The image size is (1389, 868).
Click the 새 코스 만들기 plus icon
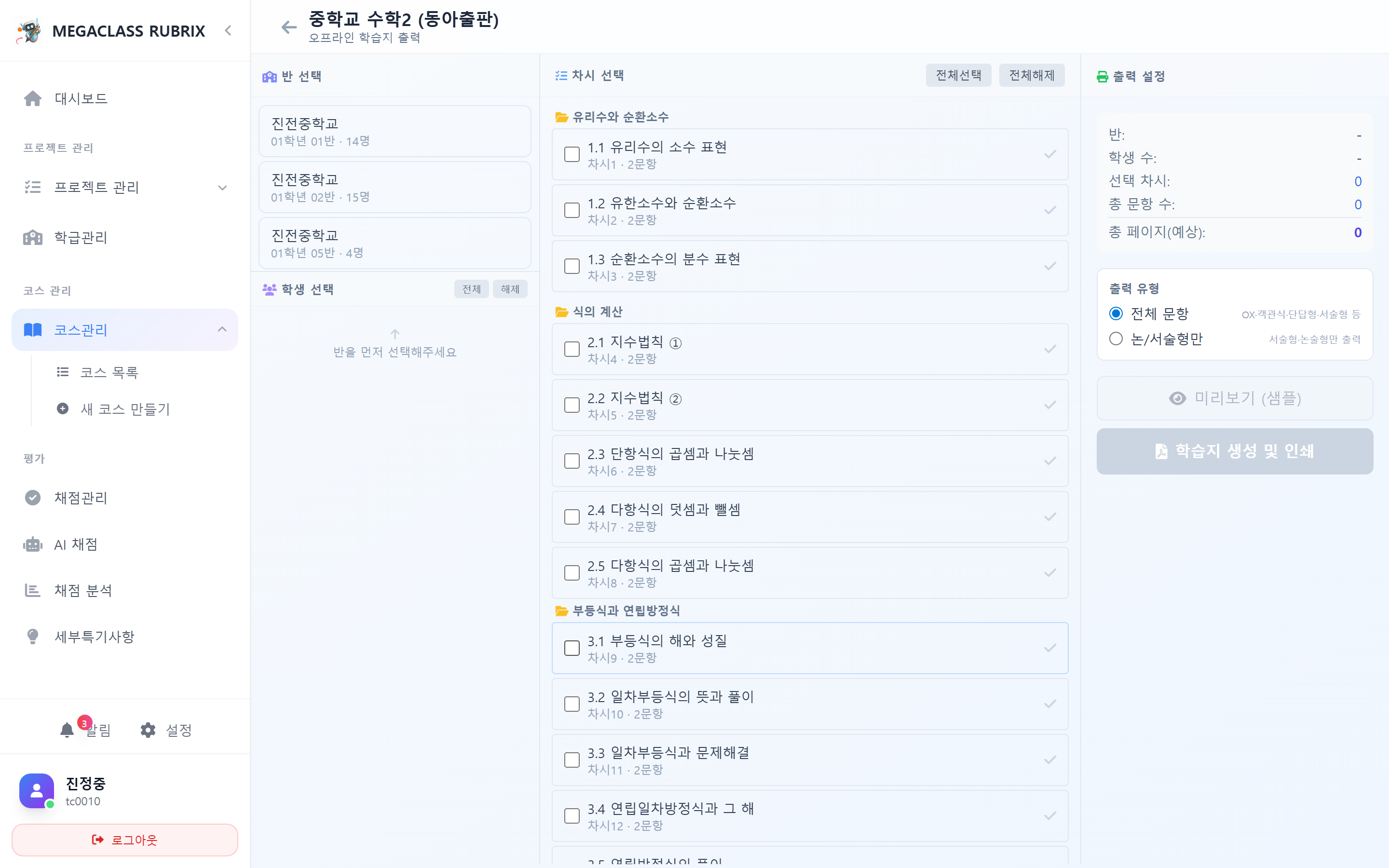(62, 409)
